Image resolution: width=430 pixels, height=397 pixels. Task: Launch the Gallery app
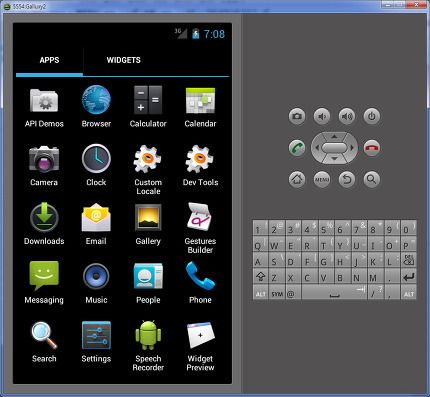(148, 224)
